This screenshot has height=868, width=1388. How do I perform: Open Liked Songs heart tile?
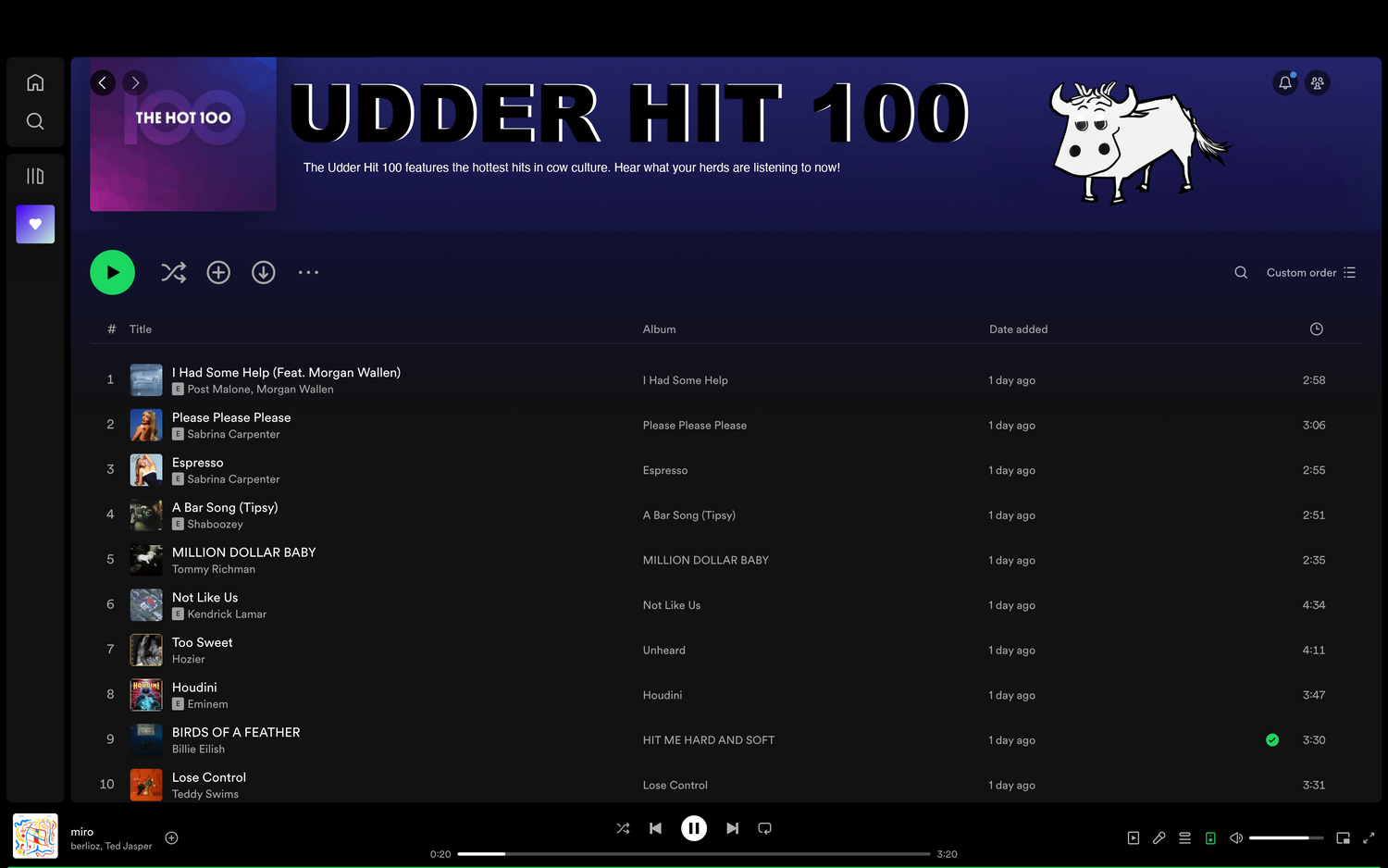click(35, 224)
